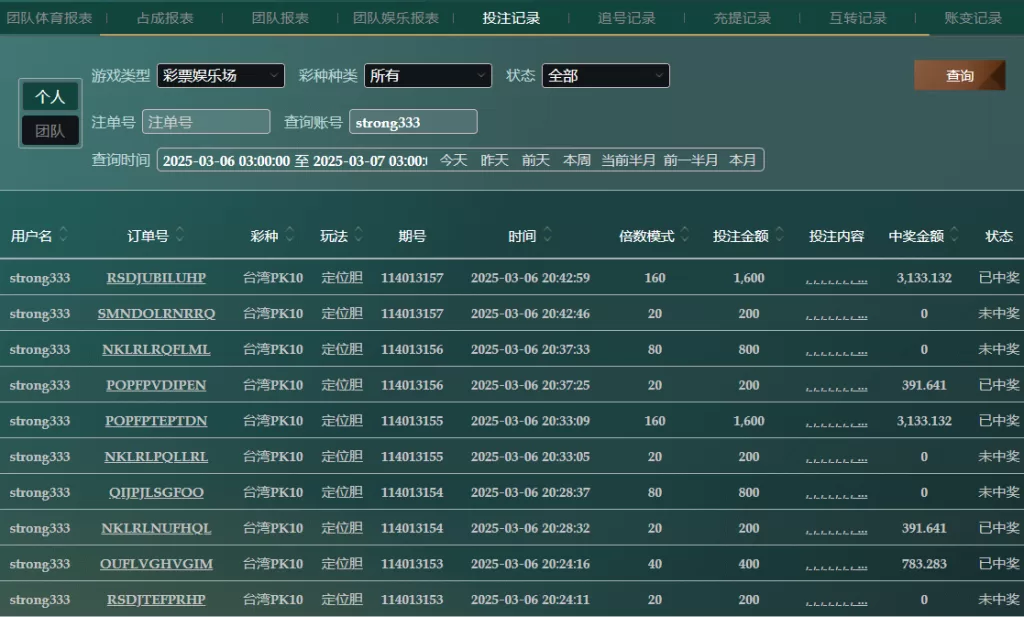Click the 注单号 input field

pos(206,122)
